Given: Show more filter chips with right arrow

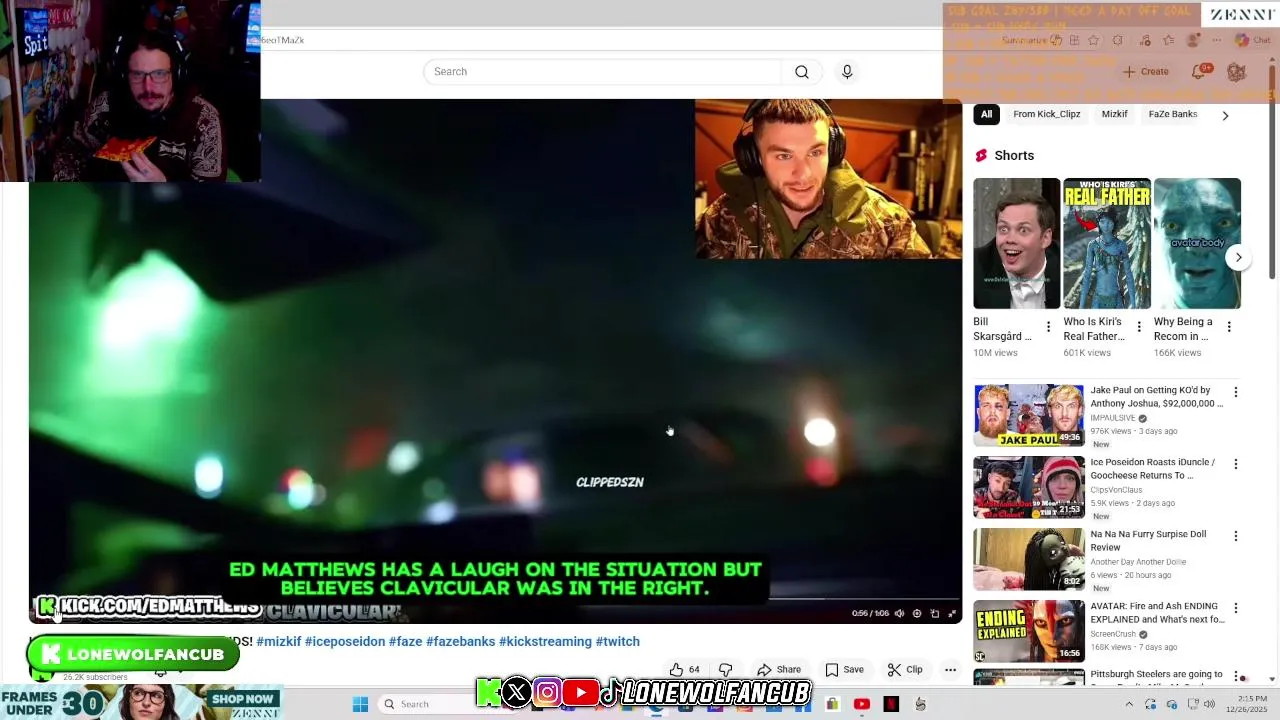Looking at the screenshot, I should point(1225,115).
